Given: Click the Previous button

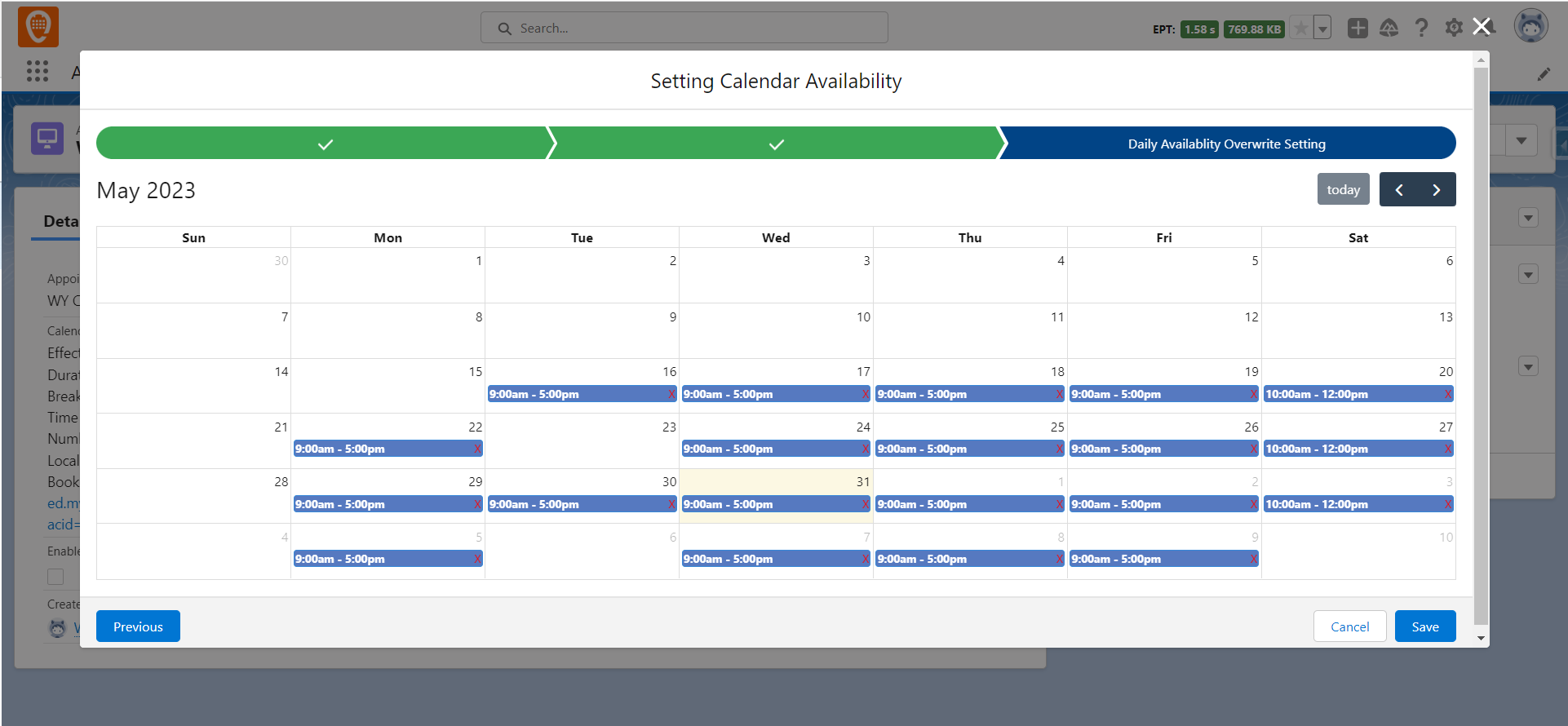Looking at the screenshot, I should pos(138,626).
